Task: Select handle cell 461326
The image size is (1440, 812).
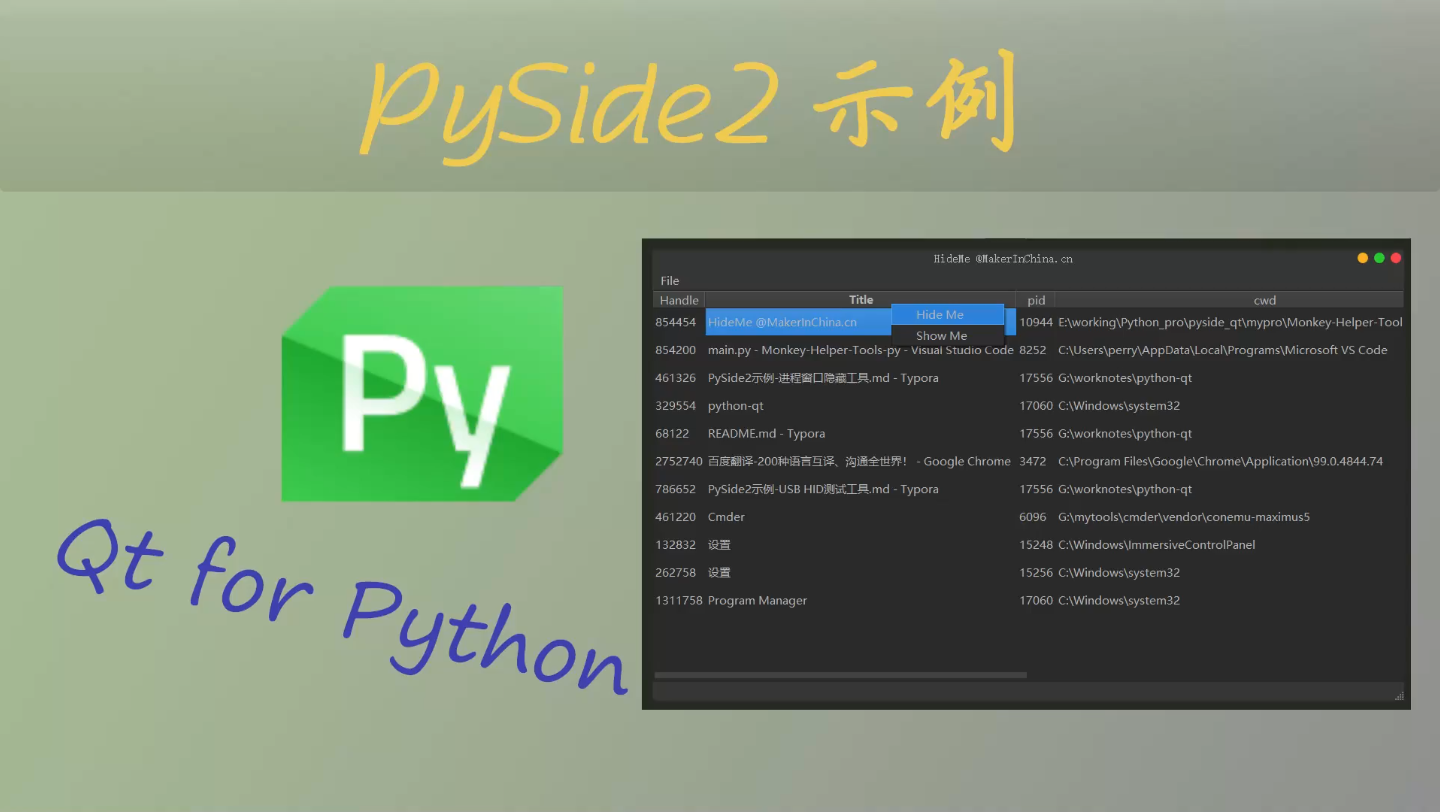Action: coord(679,378)
